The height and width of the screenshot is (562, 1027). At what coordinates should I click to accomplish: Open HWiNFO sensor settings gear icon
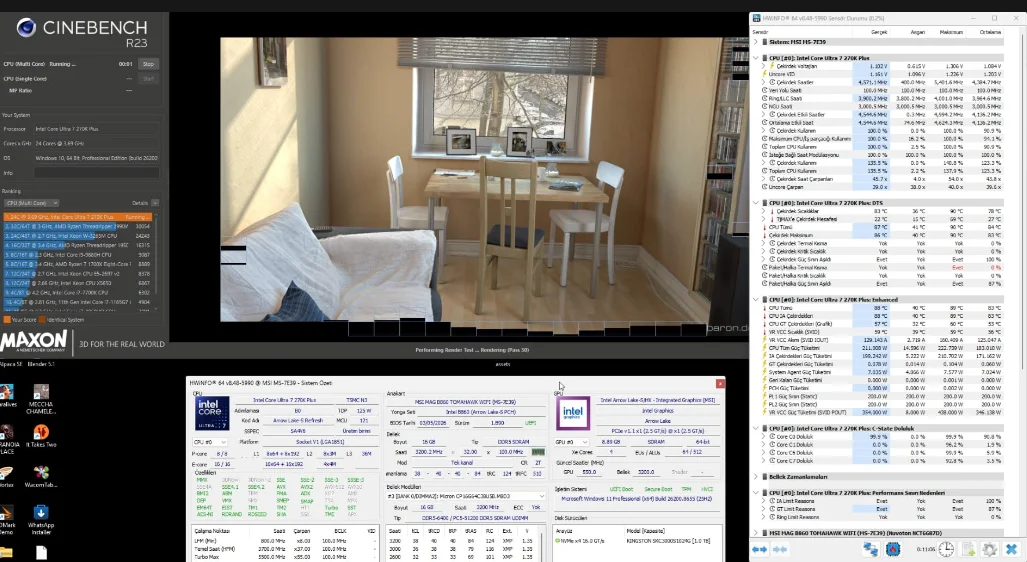990,549
